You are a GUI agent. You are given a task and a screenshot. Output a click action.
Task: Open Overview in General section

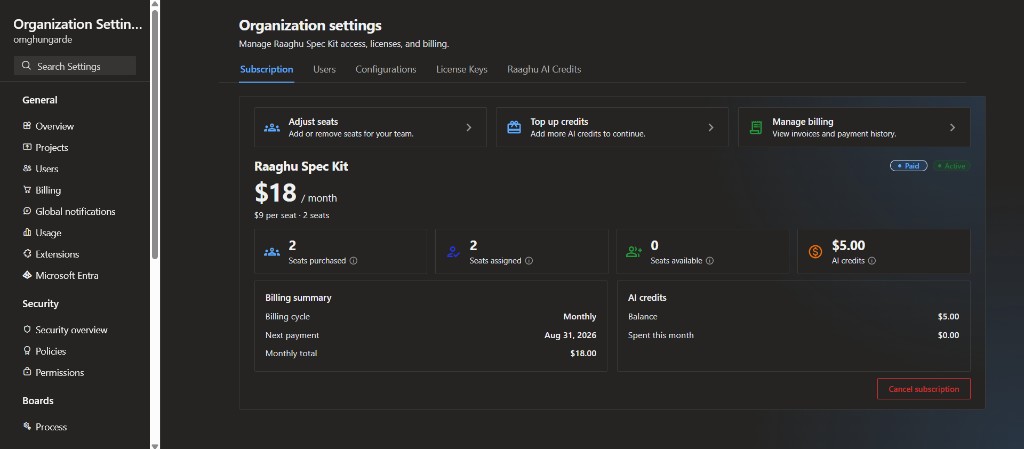click(x=54, y=126)
